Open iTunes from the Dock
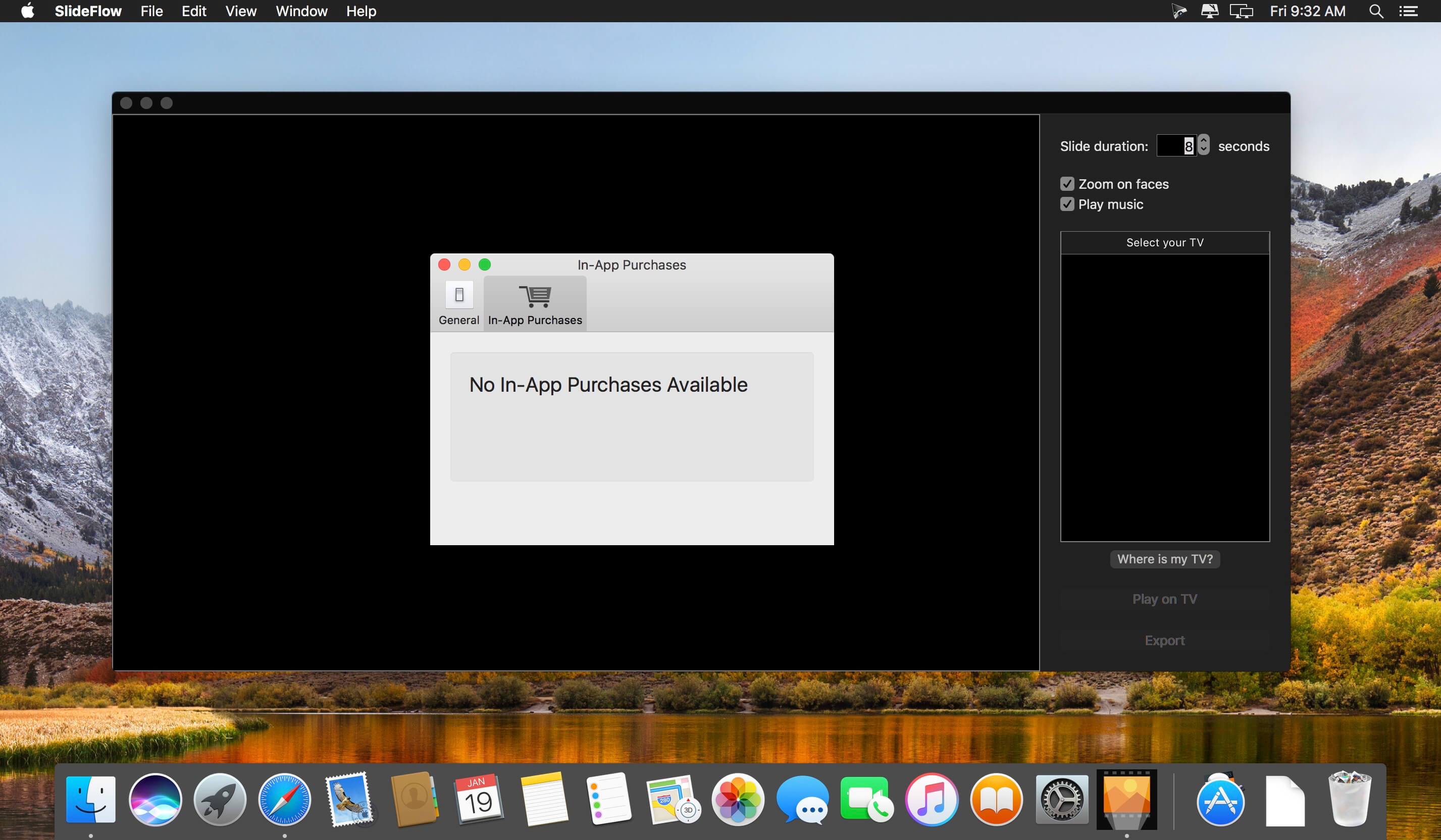Image resolution: width=1441 pixels, height=840 pixels. click(x=932, y=800)
